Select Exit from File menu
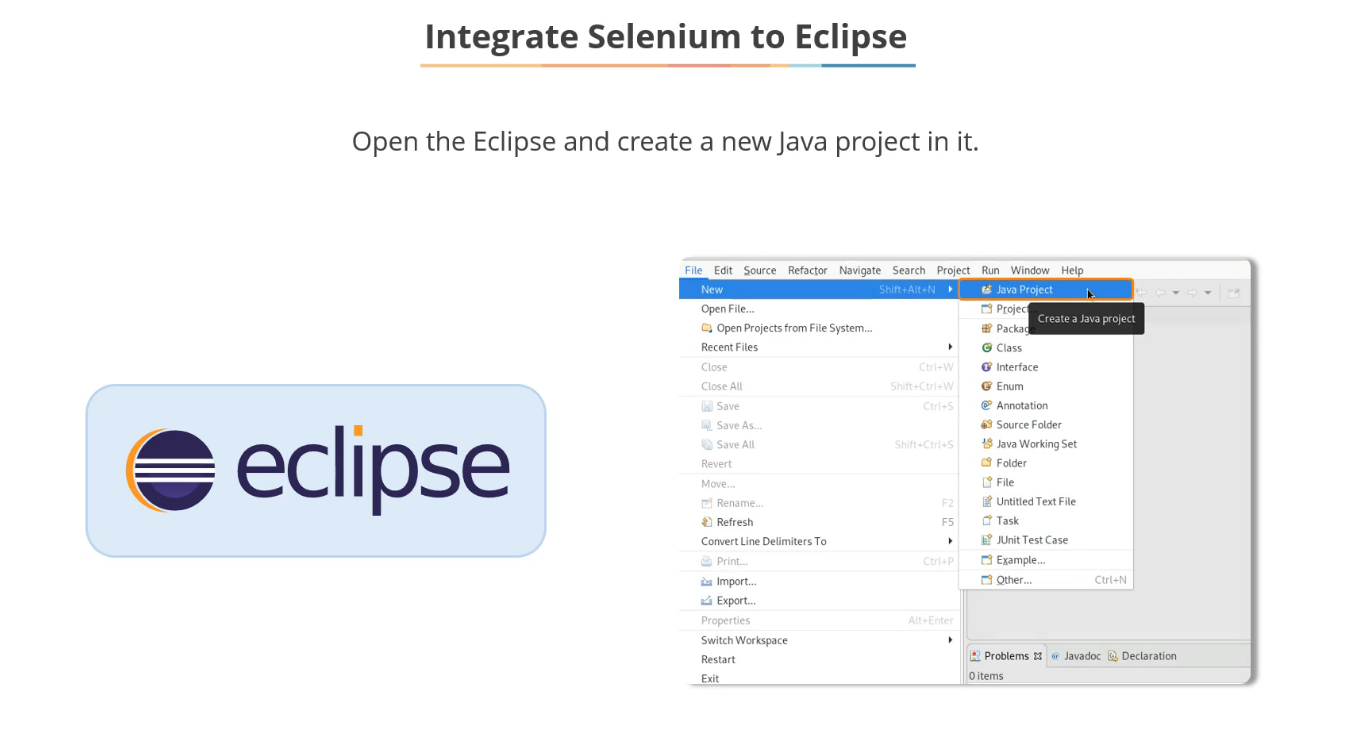 (x=819, y=678)
